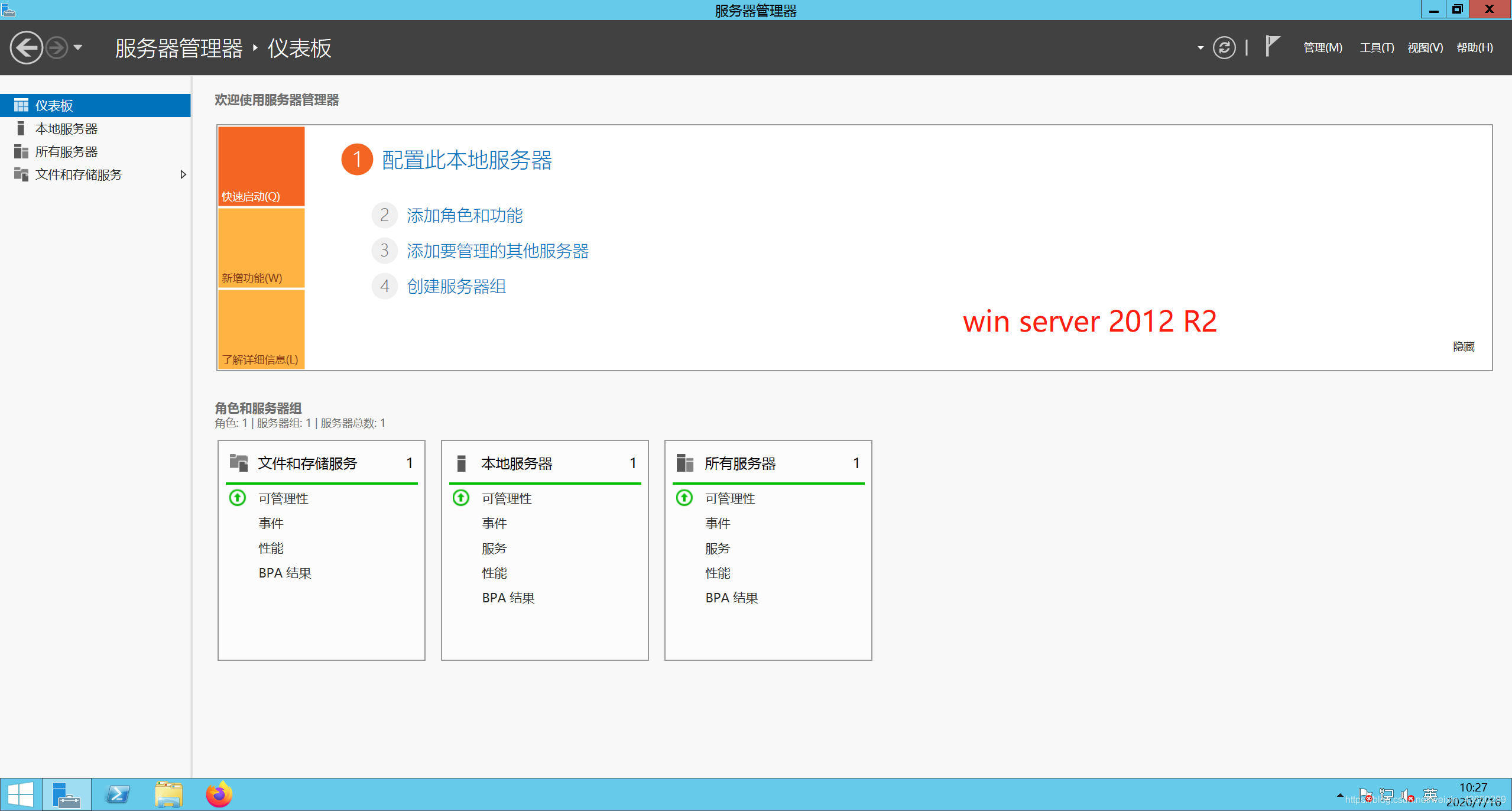This screenshot has width=1512, height=811.
Task: Click the 创建服务器组 link
Action: (456, 286)
